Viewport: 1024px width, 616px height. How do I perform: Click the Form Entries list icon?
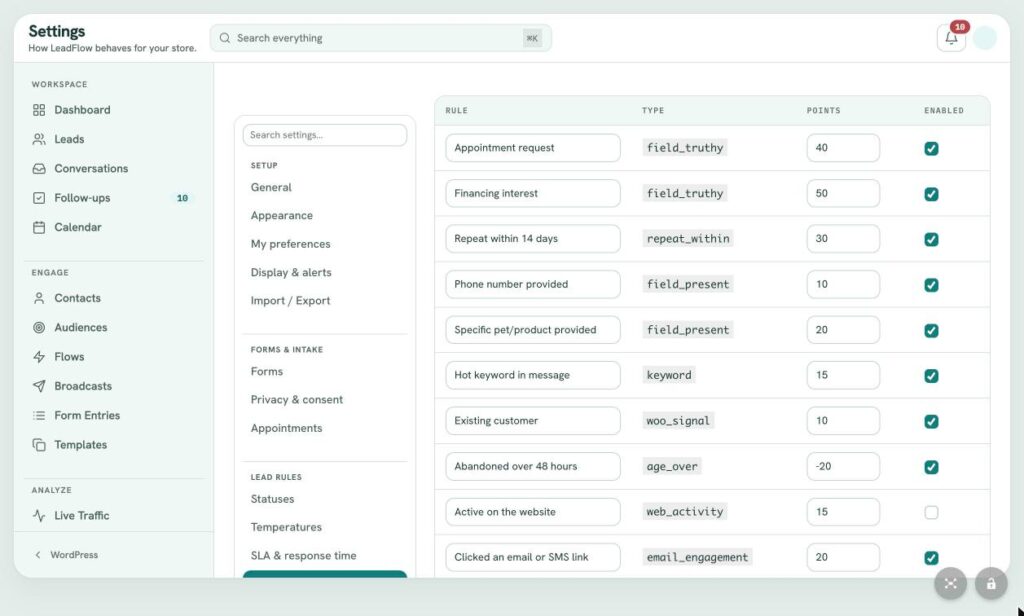[x=39, y=415]
